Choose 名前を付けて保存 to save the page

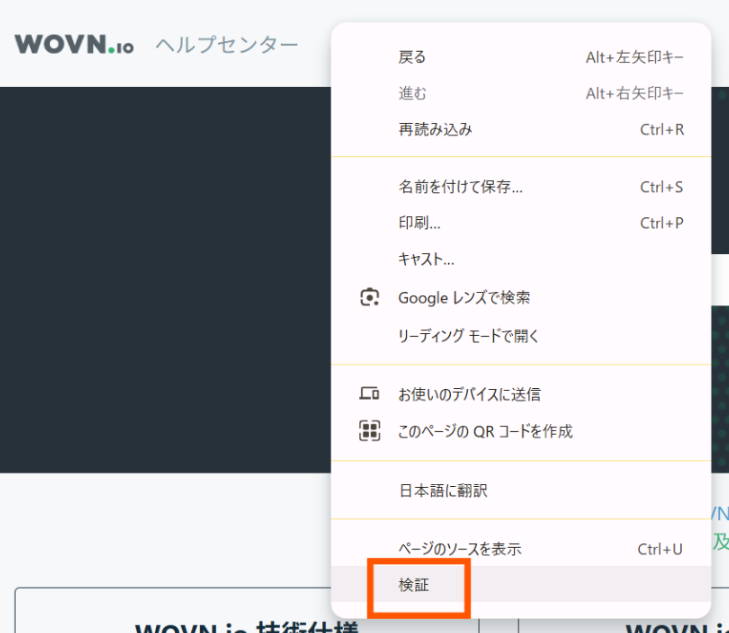[x=460, y=187]
